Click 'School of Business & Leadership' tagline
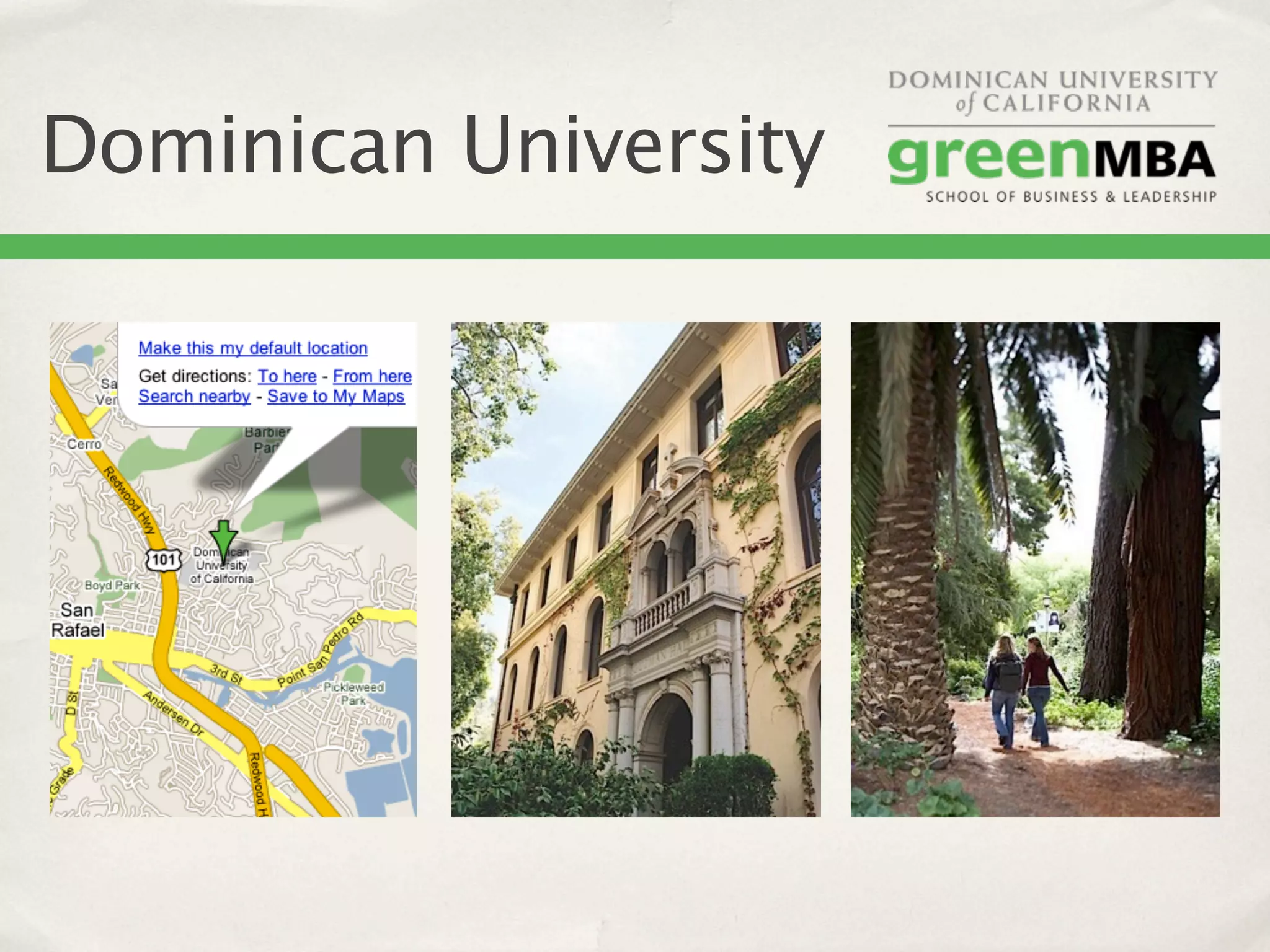 1071,196
